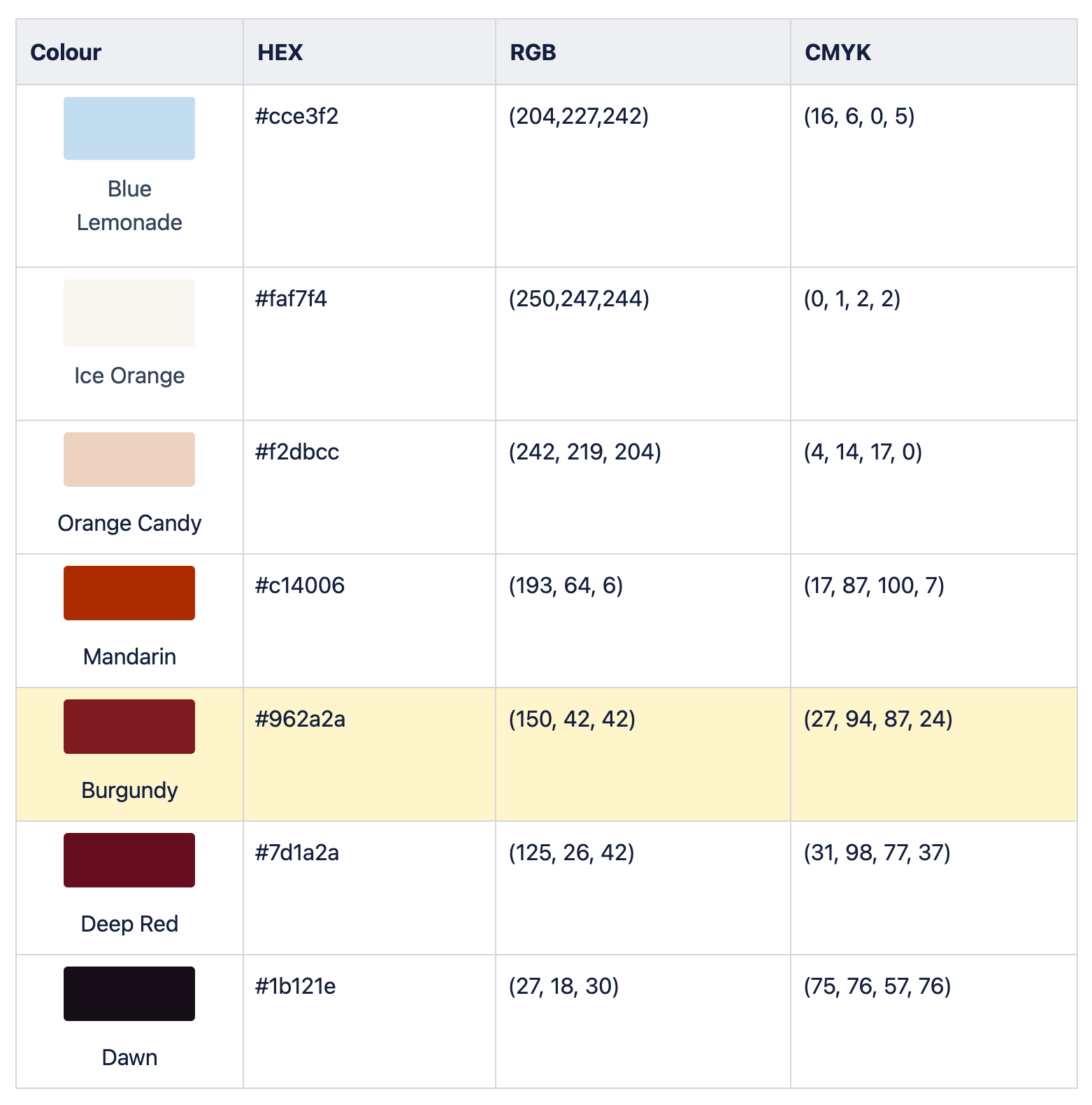The image size is (1092, 1105).
Task: Click the CMYK column header
Action: pyautogui.click(x=838, y=52)
